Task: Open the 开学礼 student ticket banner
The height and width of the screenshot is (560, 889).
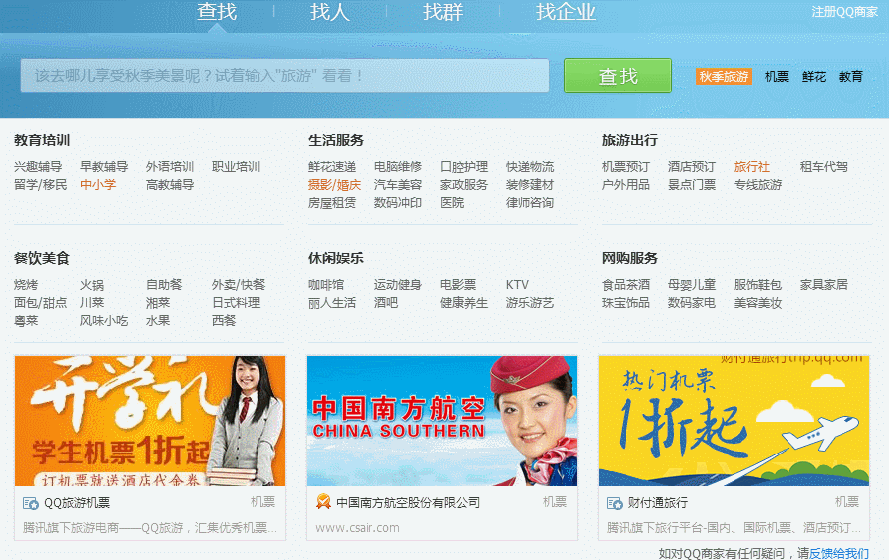Action: (150, 421)
